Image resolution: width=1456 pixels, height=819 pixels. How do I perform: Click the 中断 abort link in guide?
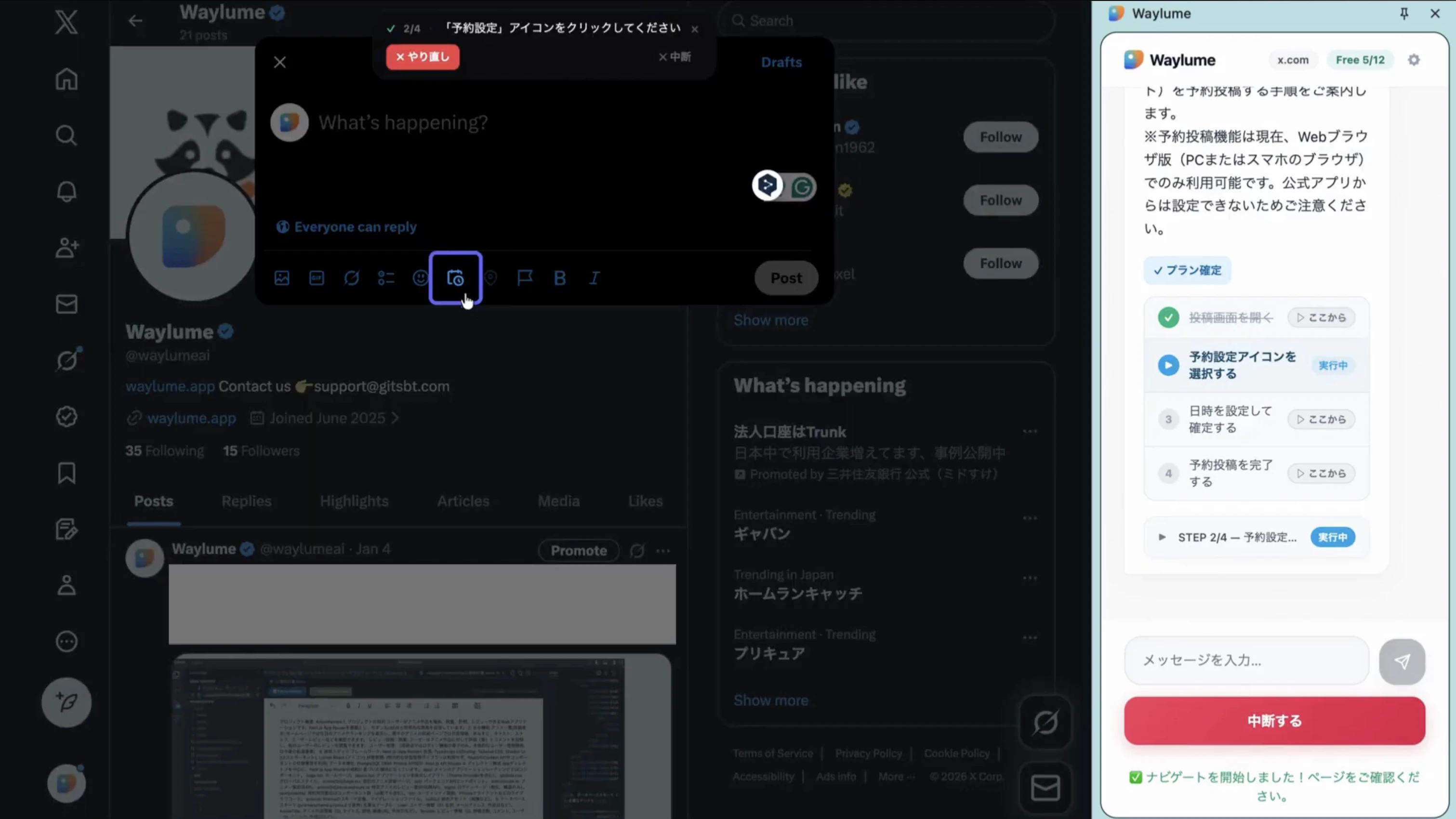(x=675, y=57)
